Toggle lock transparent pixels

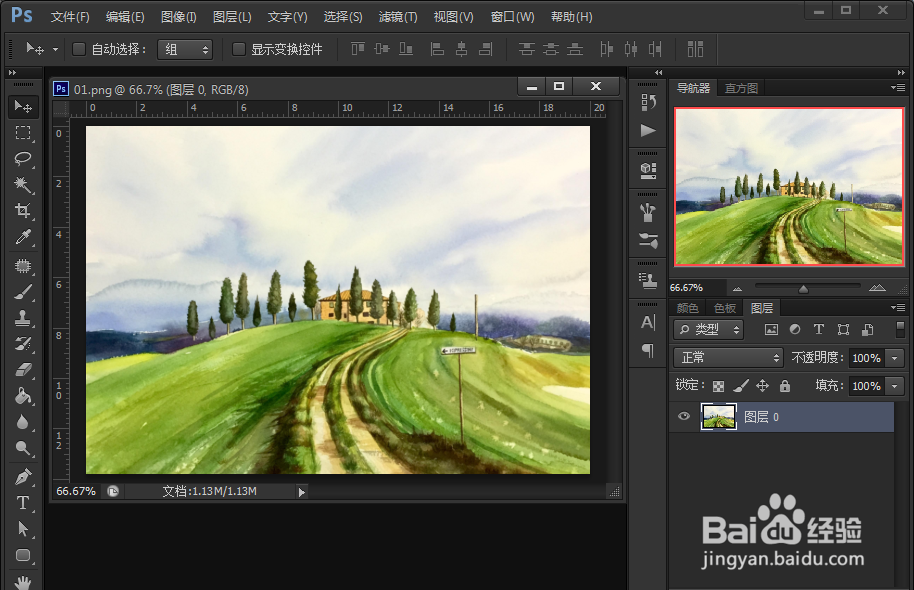(719, 386)
